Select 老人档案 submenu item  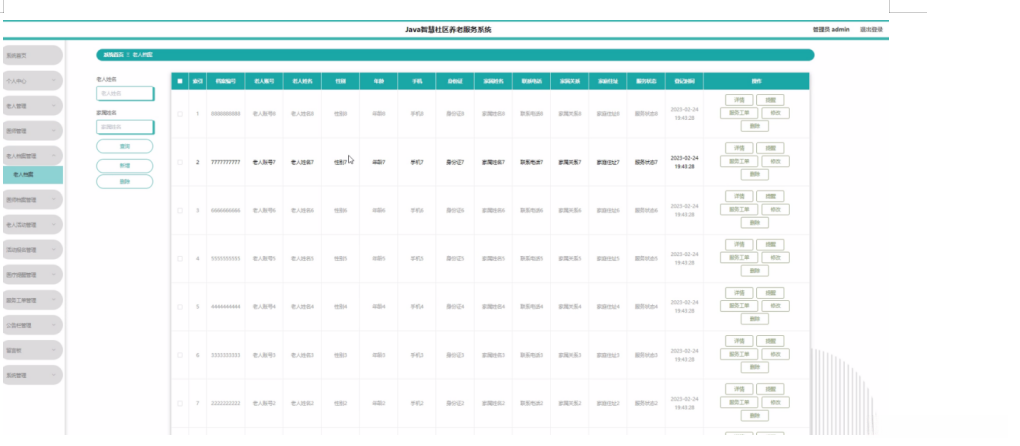tap(33, 174)
